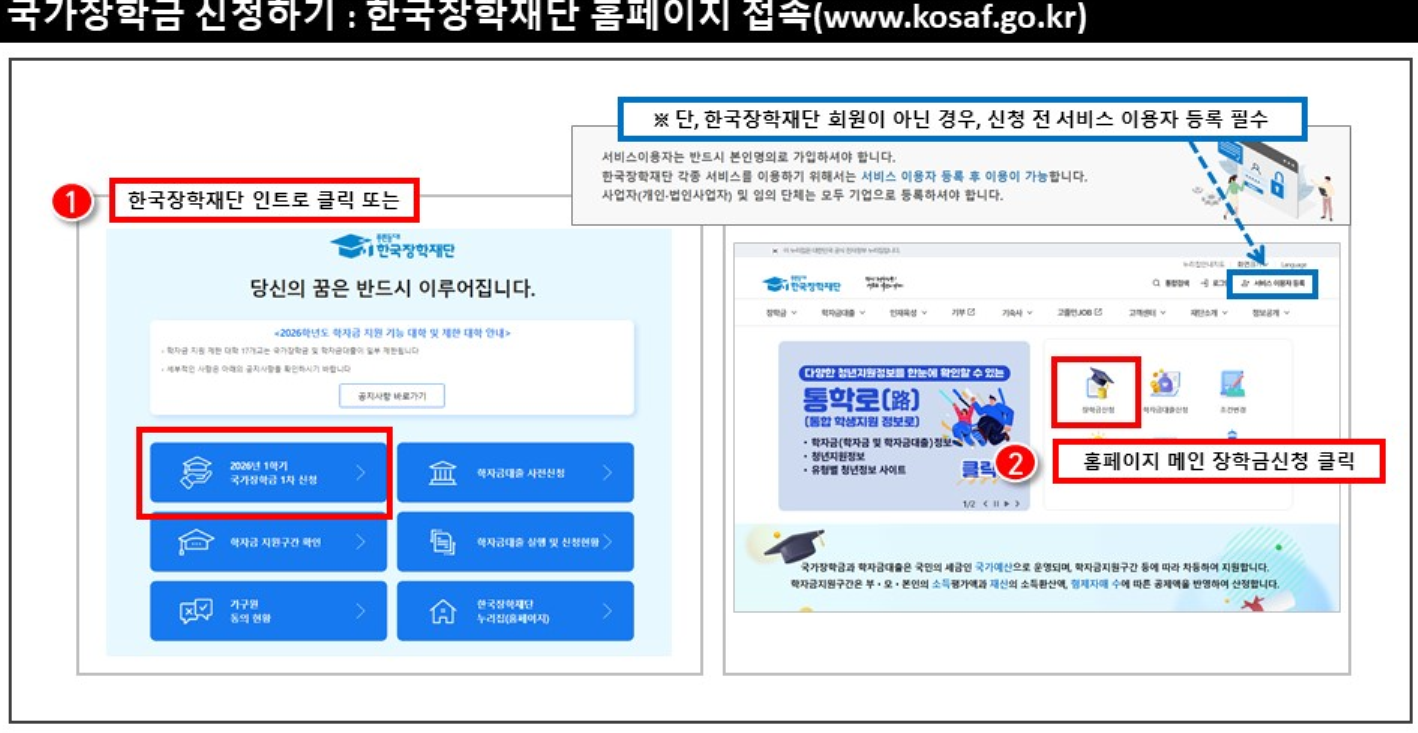The height and width of the screenshot is (733, 1418).
Task: Click the 국가예산 highlighted text
Action: (996, 566)
